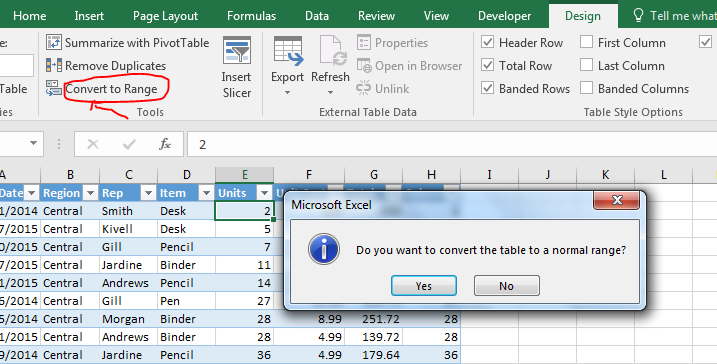The height and width of the screenshot is (364, 717).
Task: Click cell with value 139.72
Action: [374, 337]
